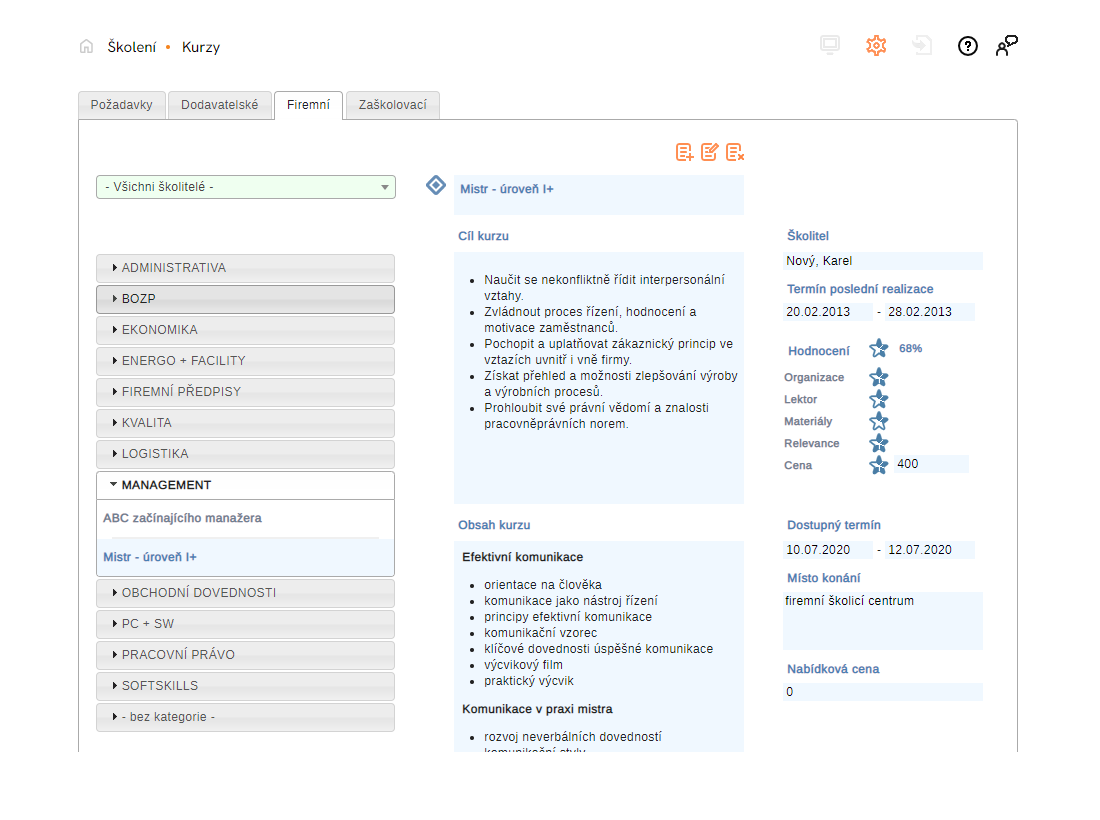Click the overall Hodnocení star icon
Viewport: 1100px width, 820px height.
[878, 349]
